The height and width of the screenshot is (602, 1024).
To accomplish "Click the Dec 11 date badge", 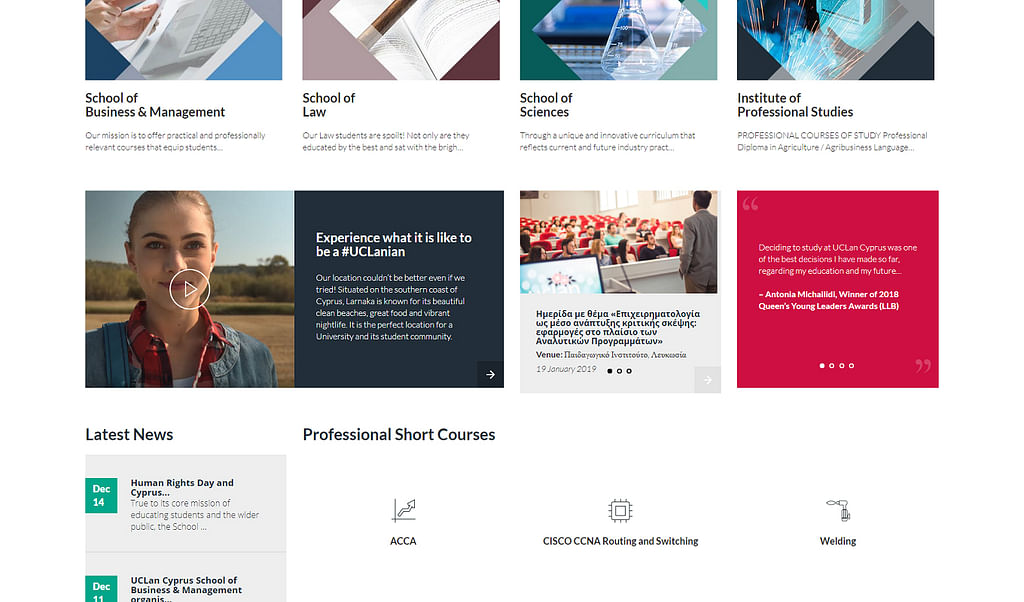I will pyautogui.click(x=101, y=589).
